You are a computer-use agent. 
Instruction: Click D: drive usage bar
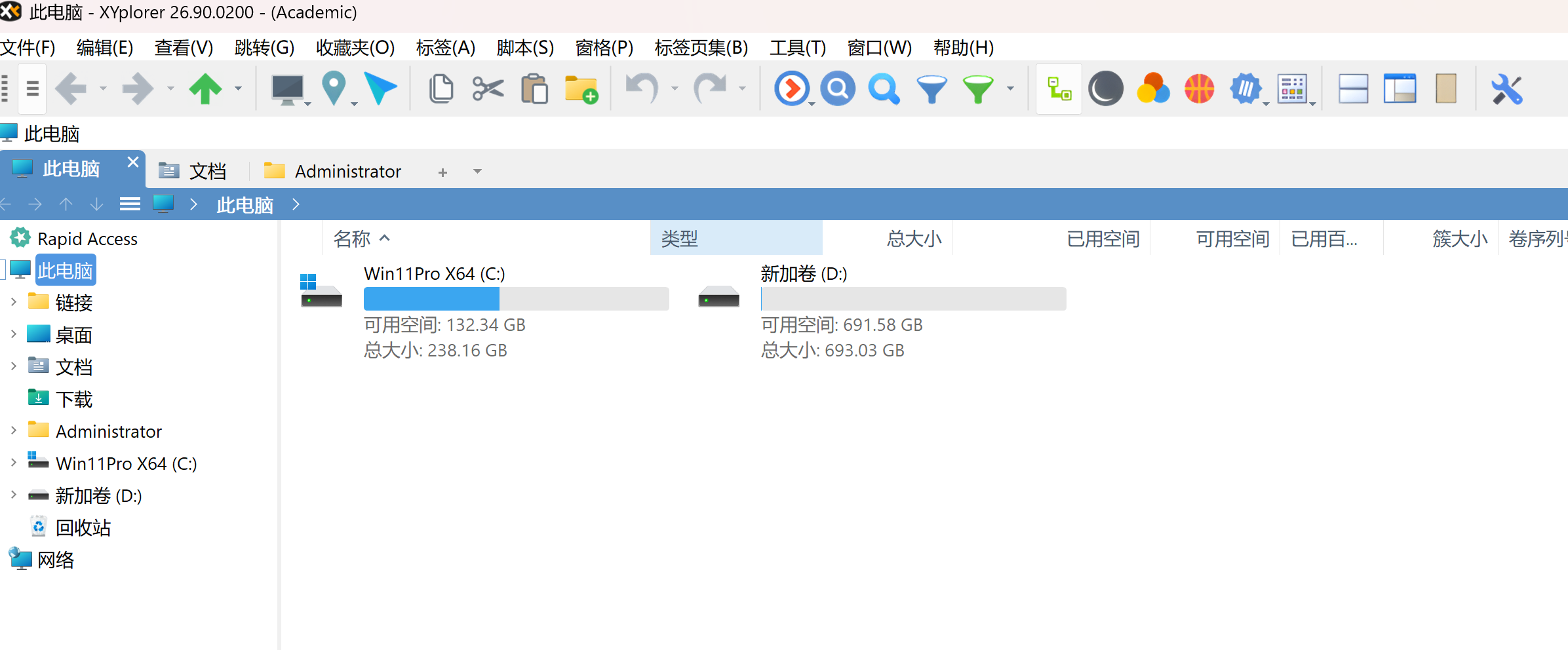pos(914,299)
